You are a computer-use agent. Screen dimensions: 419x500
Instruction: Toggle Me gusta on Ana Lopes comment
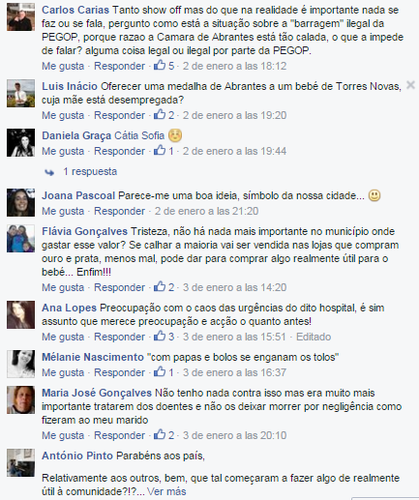tap(63, 337)
